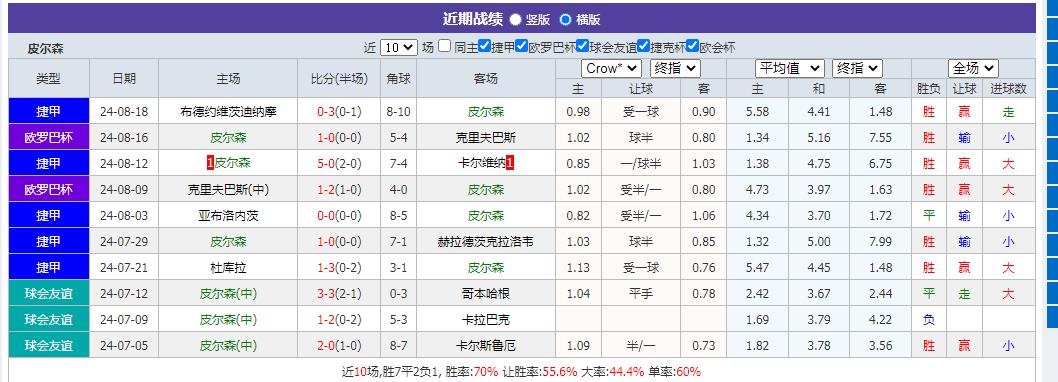The height and width of the screenshot is (382, 1058).
Task: Open the 全场 dropdown
Action: pos(973,68)
